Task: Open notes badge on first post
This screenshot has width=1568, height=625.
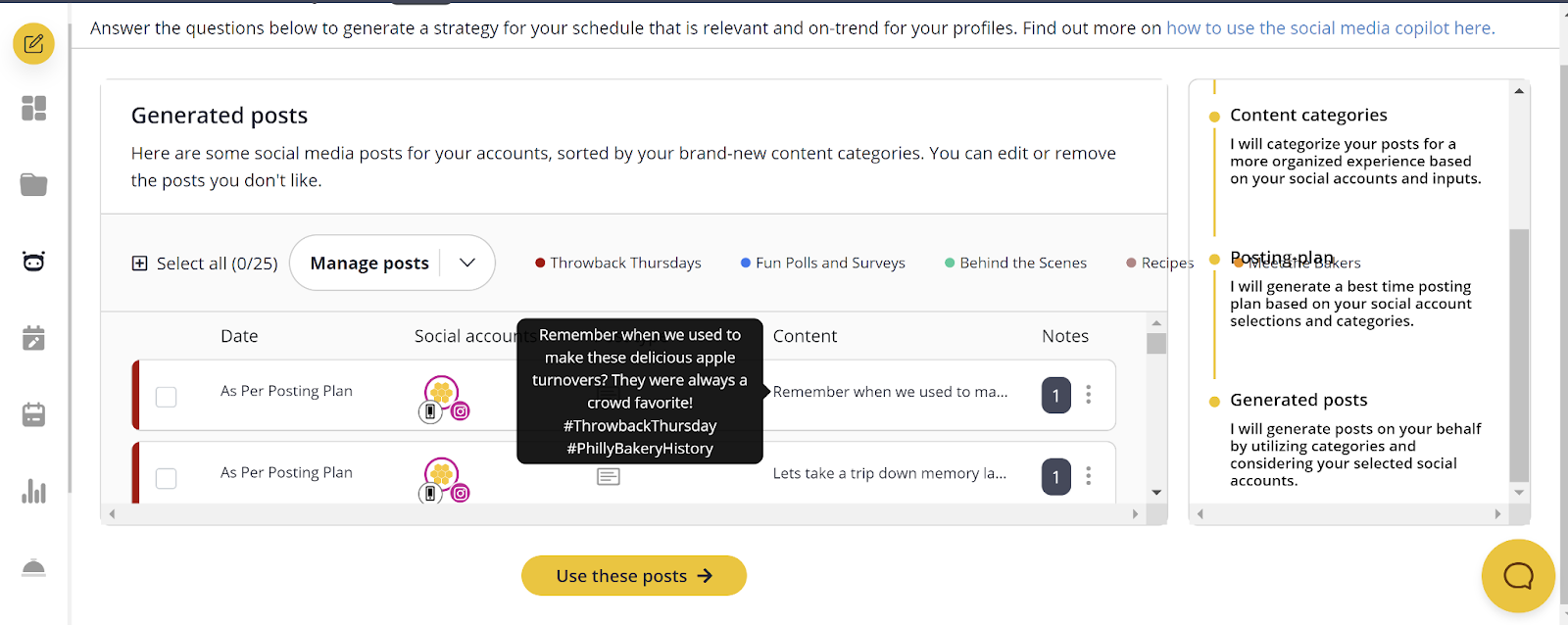Action: 1055,396
